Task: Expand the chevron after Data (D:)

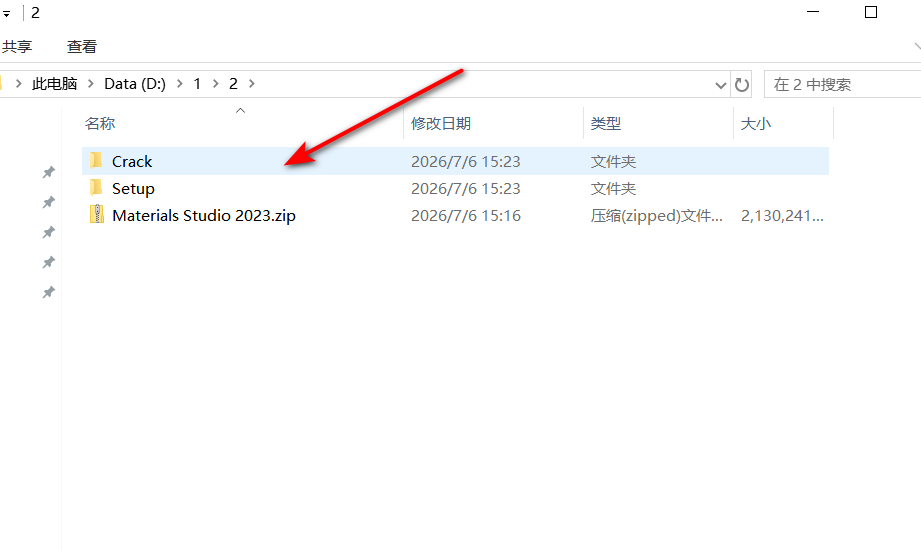Action: coord(180,84)
